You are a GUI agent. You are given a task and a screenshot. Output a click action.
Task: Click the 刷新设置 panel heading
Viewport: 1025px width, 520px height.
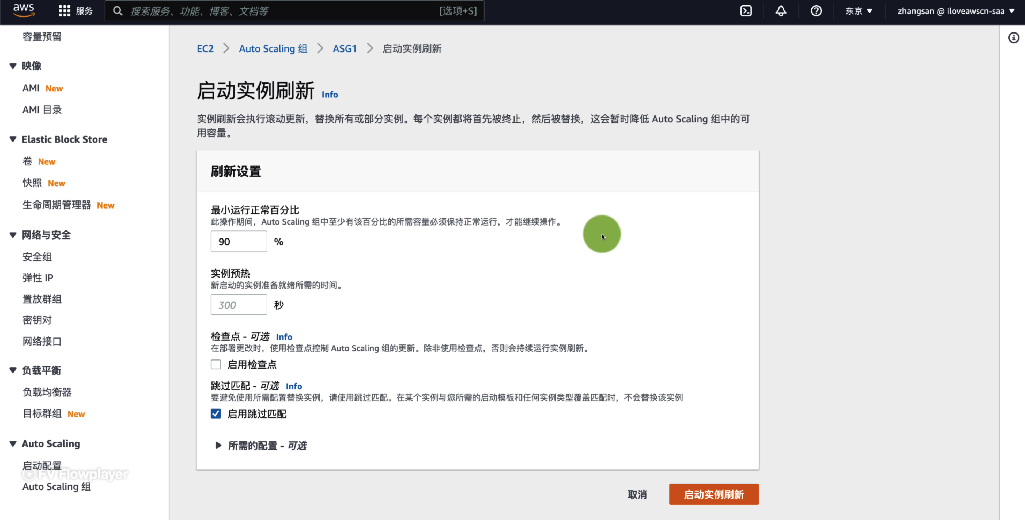236,171
